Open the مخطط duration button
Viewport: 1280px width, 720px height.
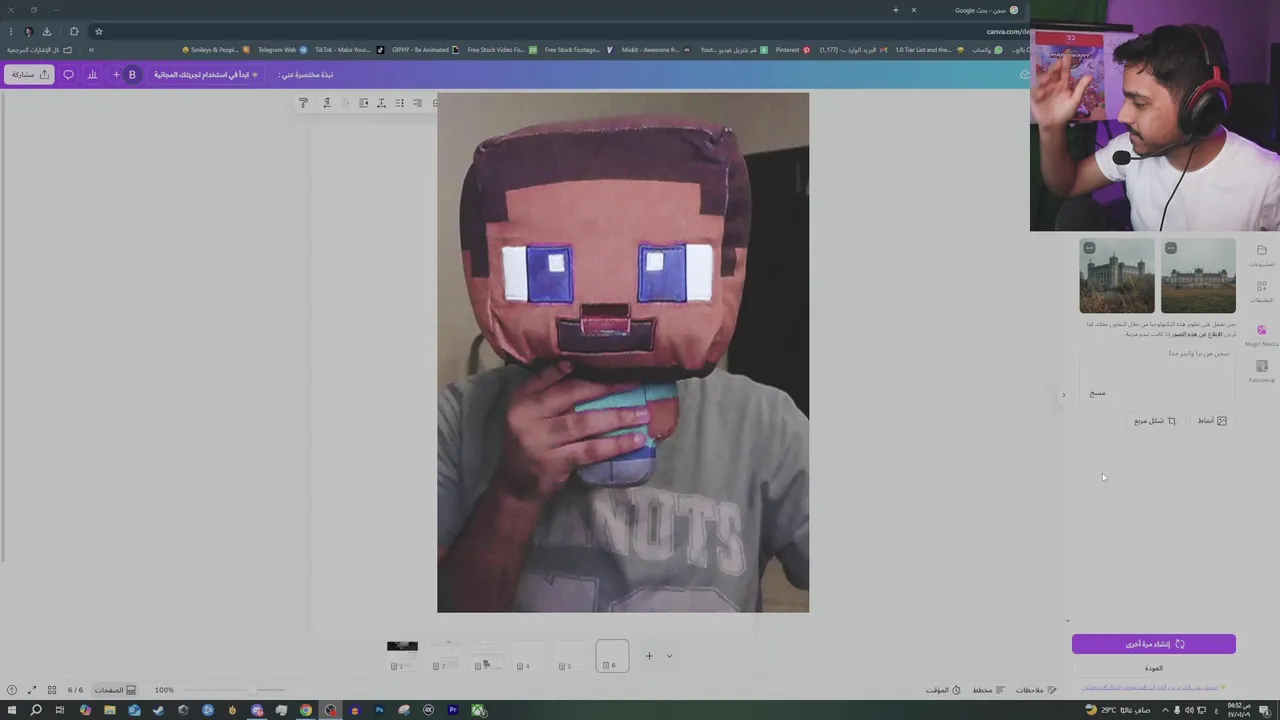[x=988, y=690]
